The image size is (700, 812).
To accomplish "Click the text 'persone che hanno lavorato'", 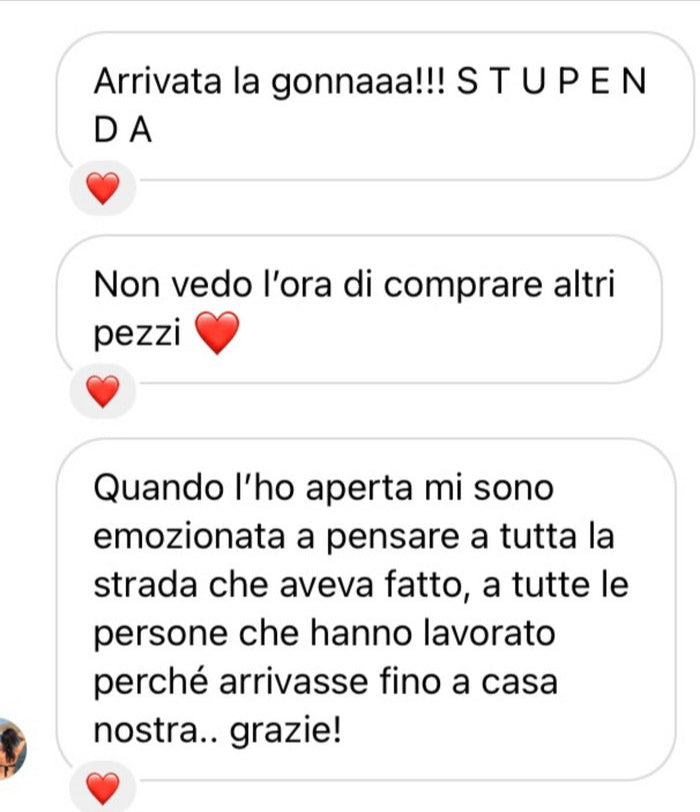I will click(325, 634).
